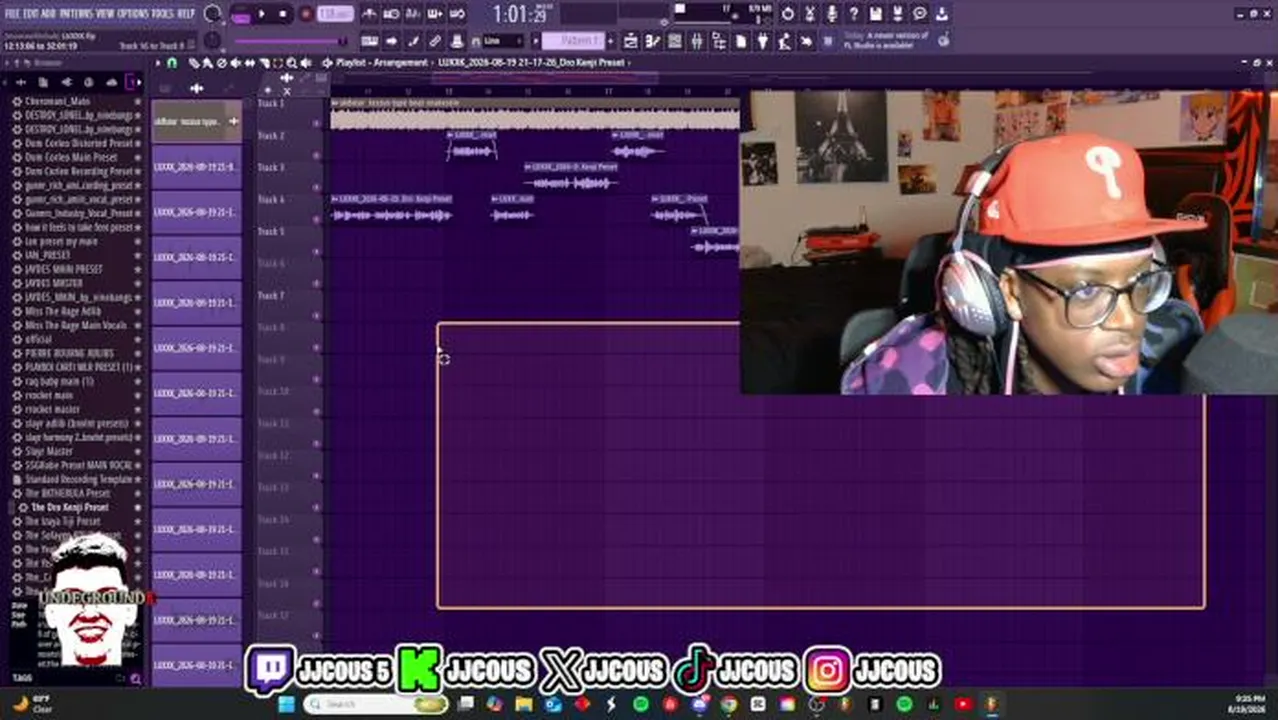Image resolution: width=1278 pixels, height=720 pixels.
Task: Open the HELP menu
Action: pos(186,13)
